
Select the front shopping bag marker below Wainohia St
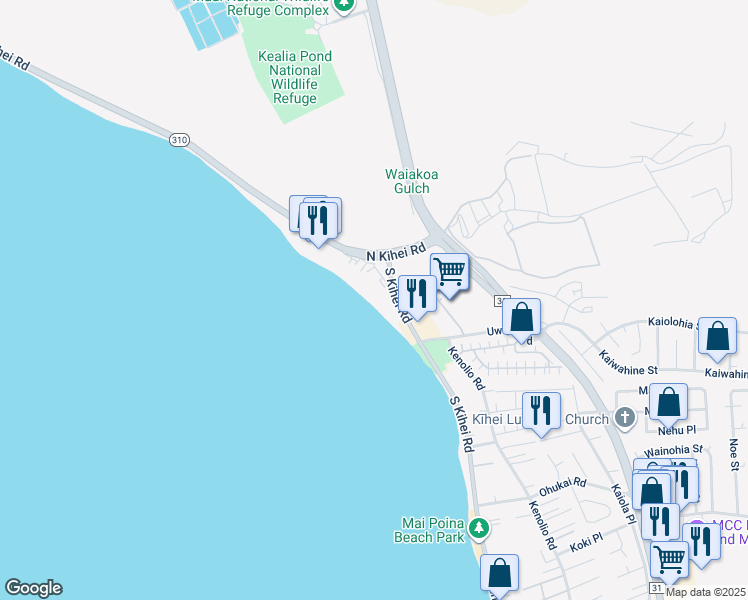[x=652, y=490]
